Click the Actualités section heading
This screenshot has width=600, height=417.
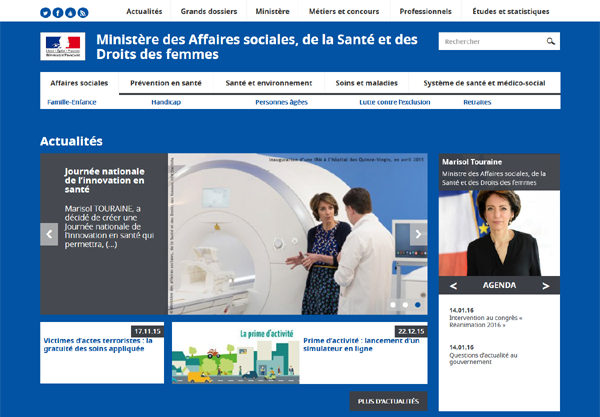click(71, 141)
